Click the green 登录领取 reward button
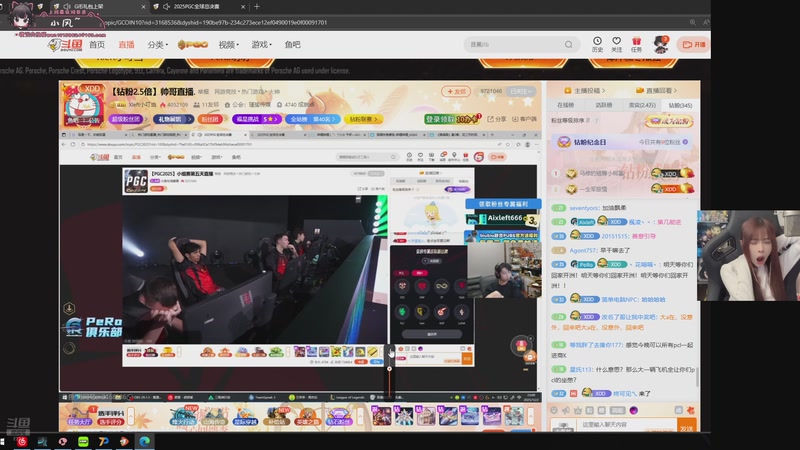800x450 pixels. [452, 119]
